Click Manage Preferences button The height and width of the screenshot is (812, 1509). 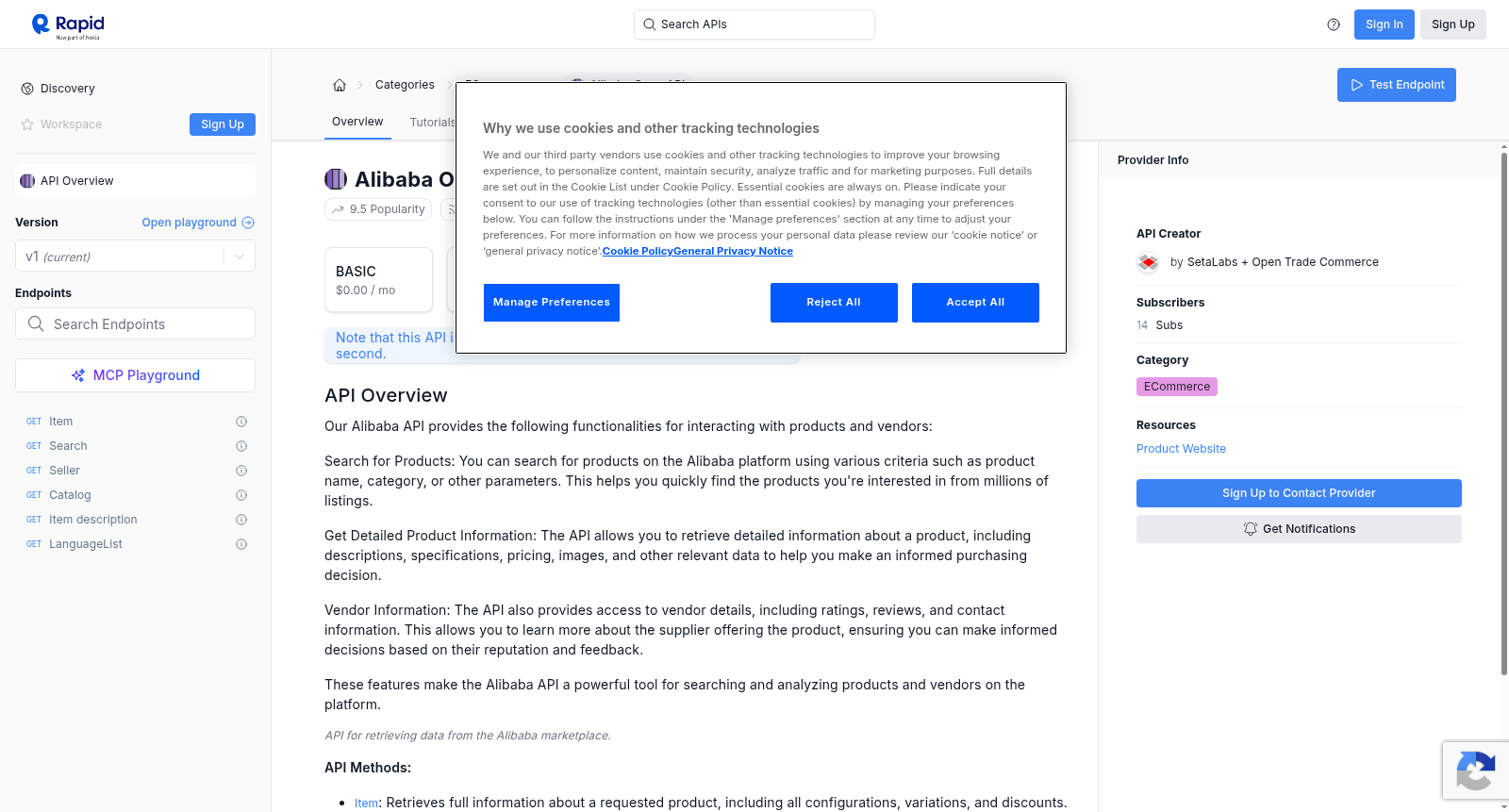(x=552, y=303)
